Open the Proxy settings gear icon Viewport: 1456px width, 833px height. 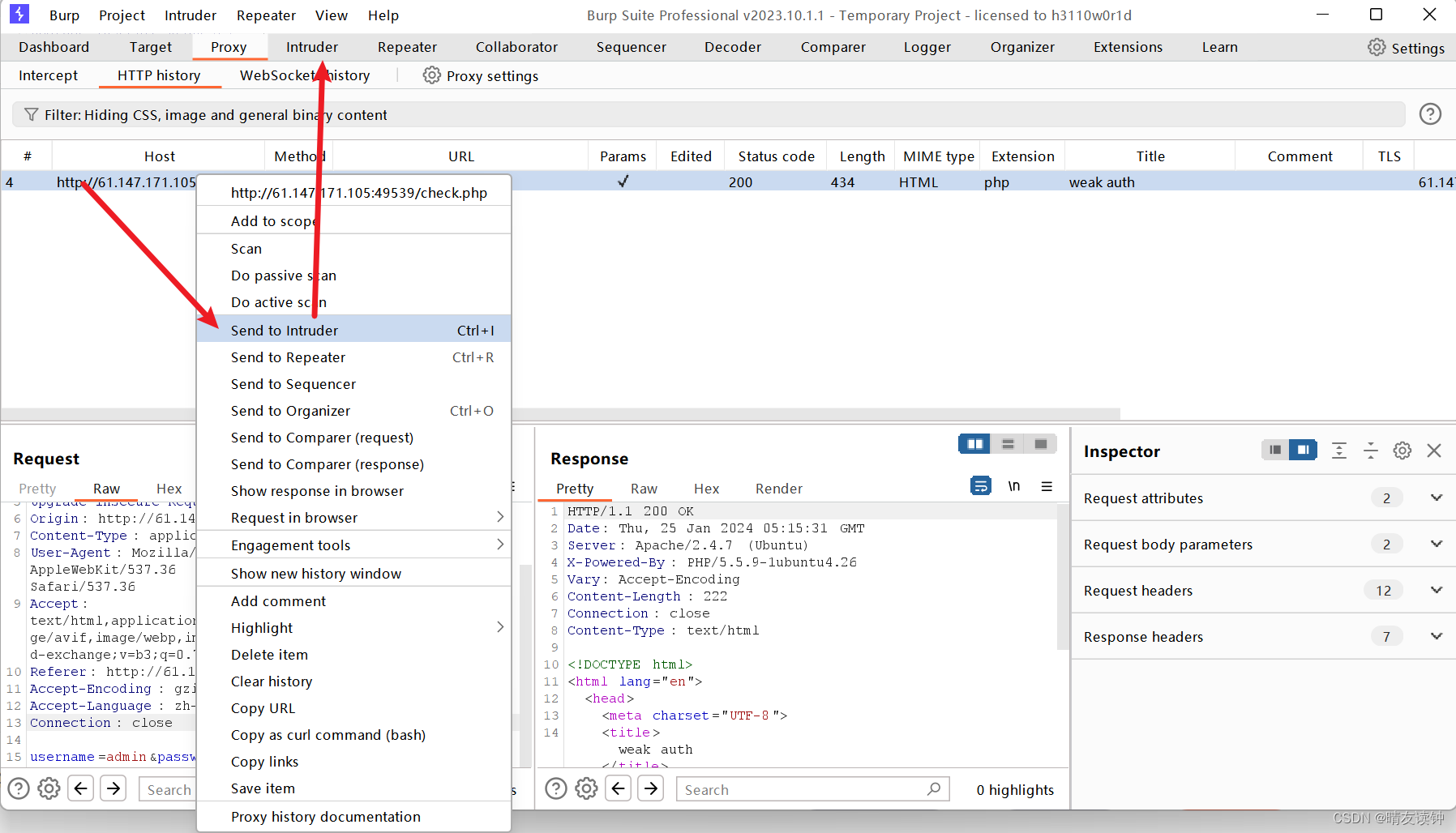pos(431,75)
